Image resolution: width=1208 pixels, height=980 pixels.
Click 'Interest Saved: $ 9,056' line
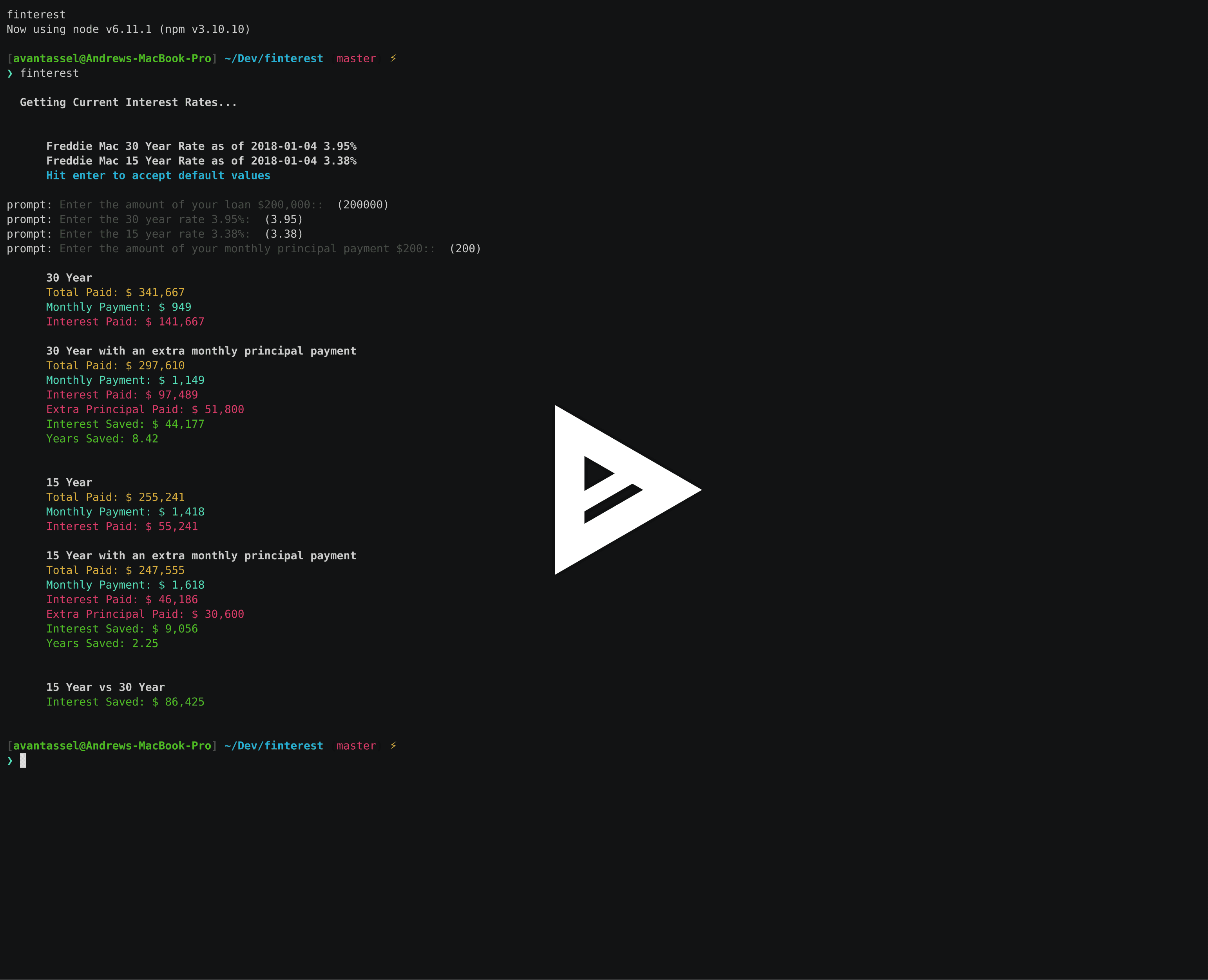(122, 629)
